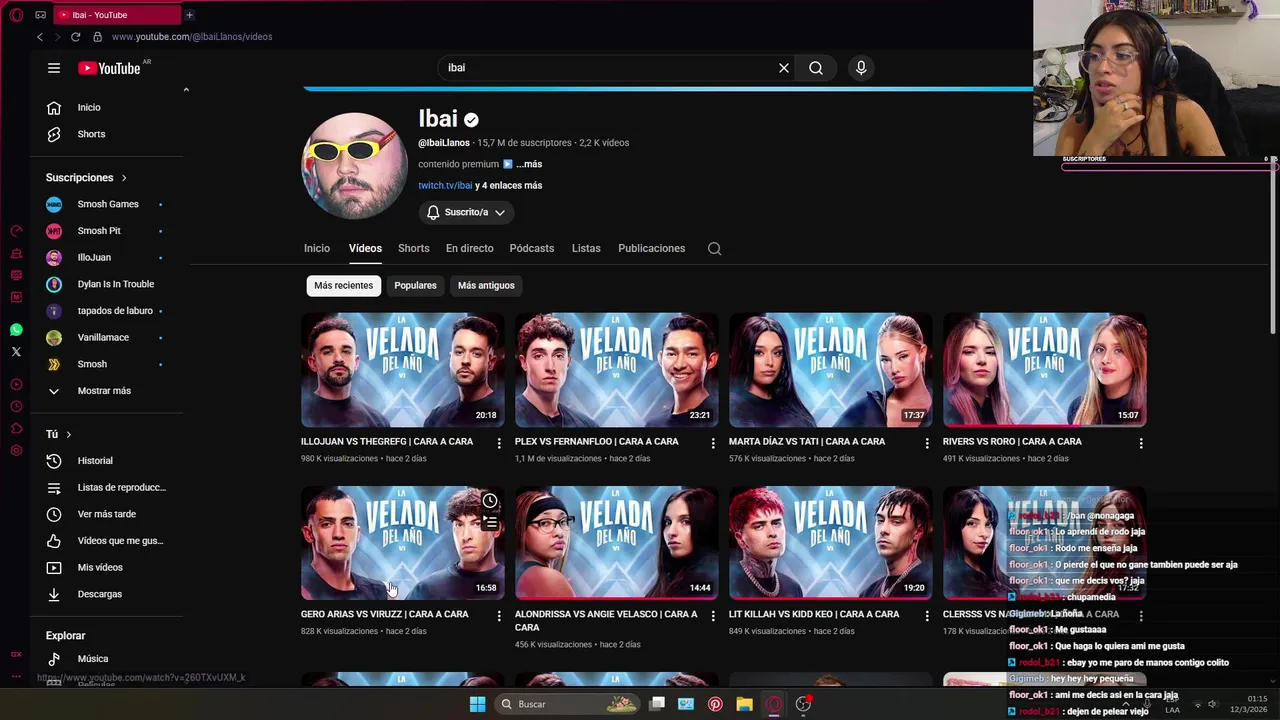Viewport: 1280px width, 720px height.
Task: Open options for ALONDRISSA VS ANGIE VELASCO video
Action: (713, 616)
